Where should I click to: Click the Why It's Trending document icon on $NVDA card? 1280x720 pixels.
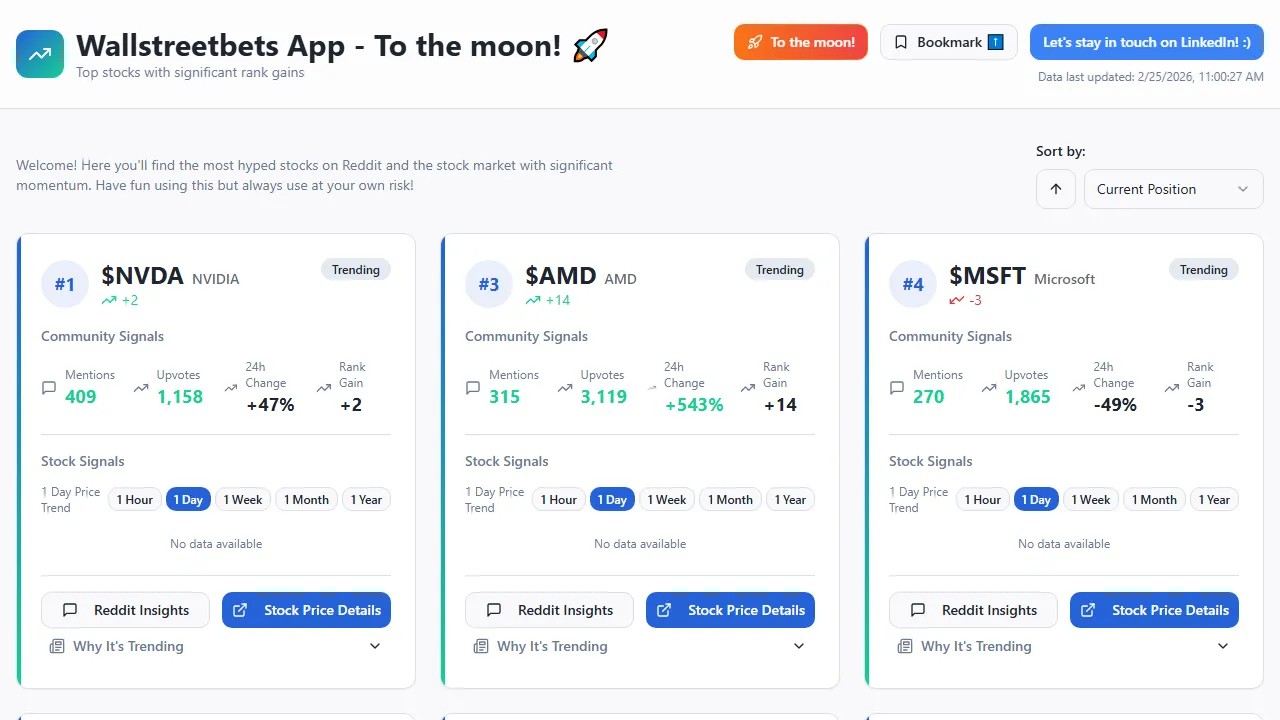(x=57, y=646)
